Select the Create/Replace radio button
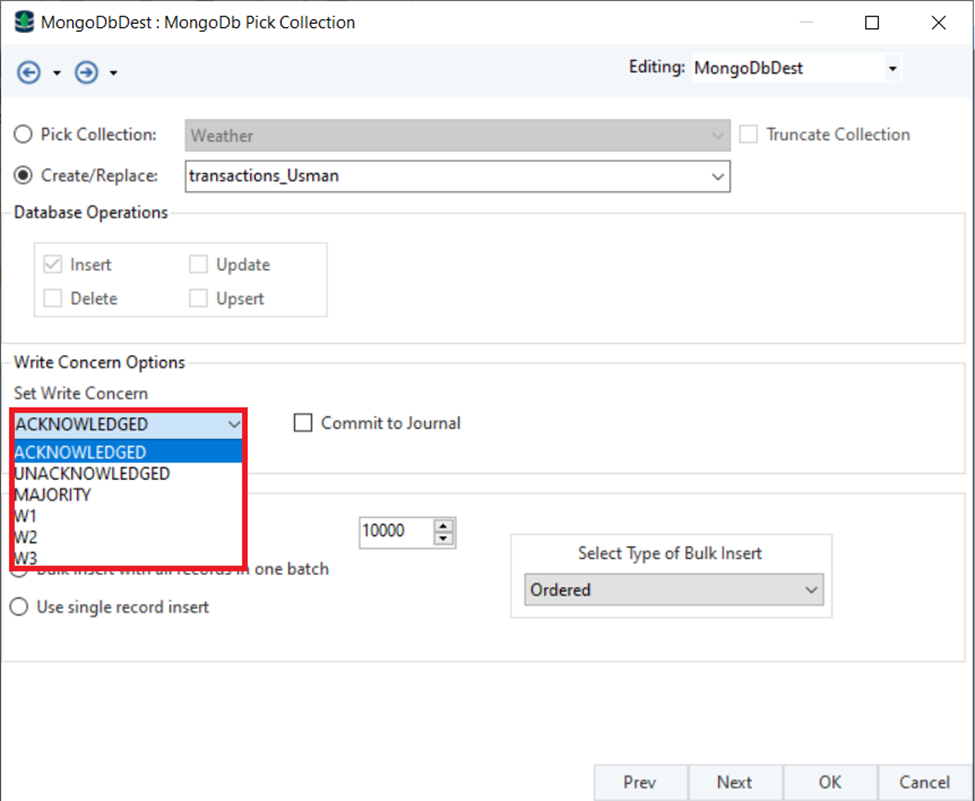This screenshot has height=801, width=975. [x=23, y=175]
